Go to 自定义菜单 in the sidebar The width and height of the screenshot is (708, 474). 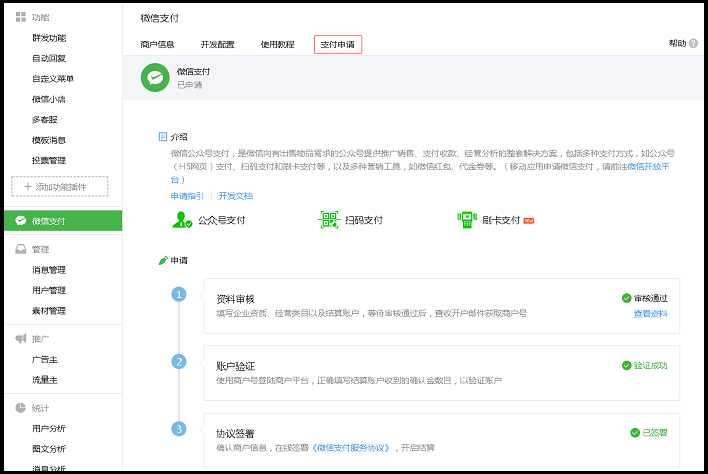52,79
